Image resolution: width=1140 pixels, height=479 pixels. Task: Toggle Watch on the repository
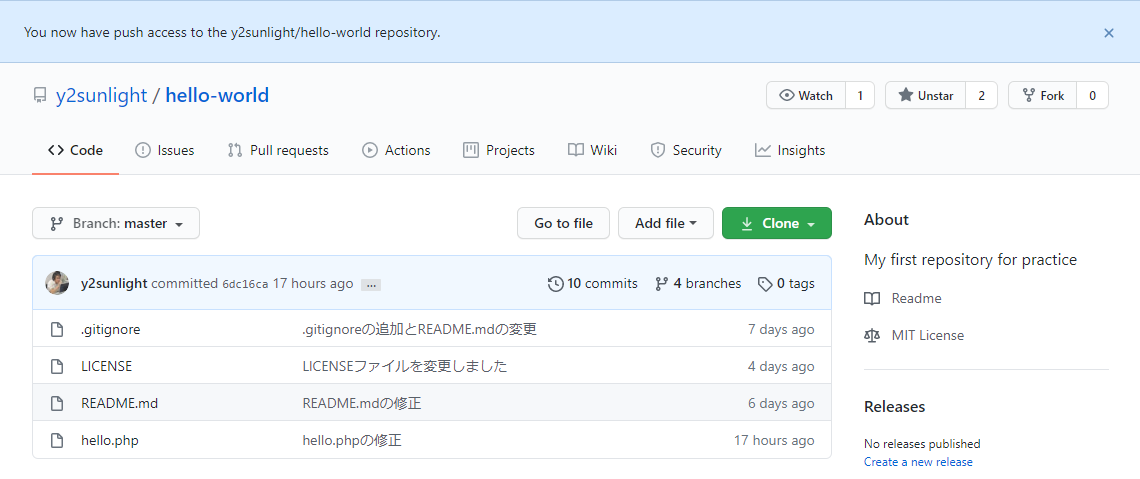[x=806, y=96]
